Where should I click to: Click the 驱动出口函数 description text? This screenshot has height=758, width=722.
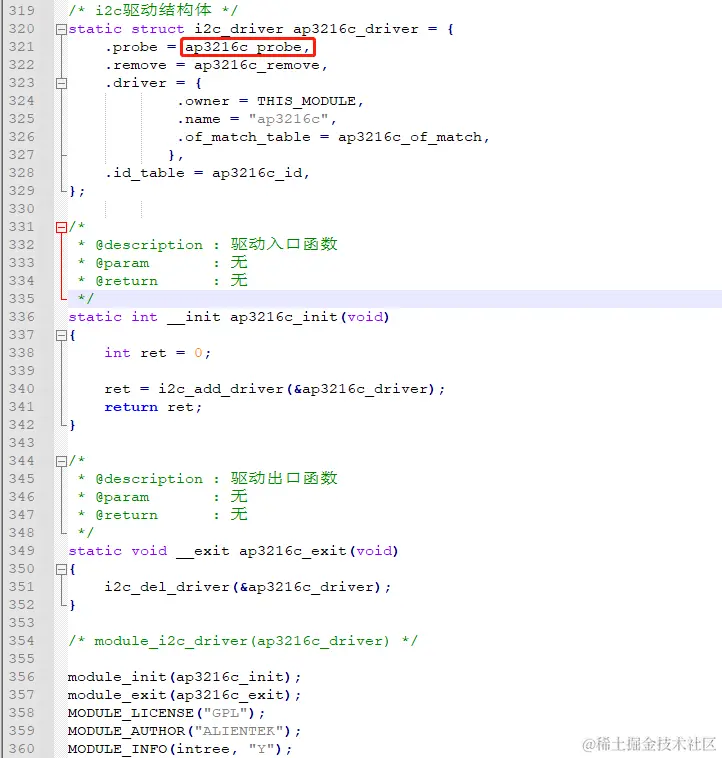pyautogui.click(x=284, y=478)
